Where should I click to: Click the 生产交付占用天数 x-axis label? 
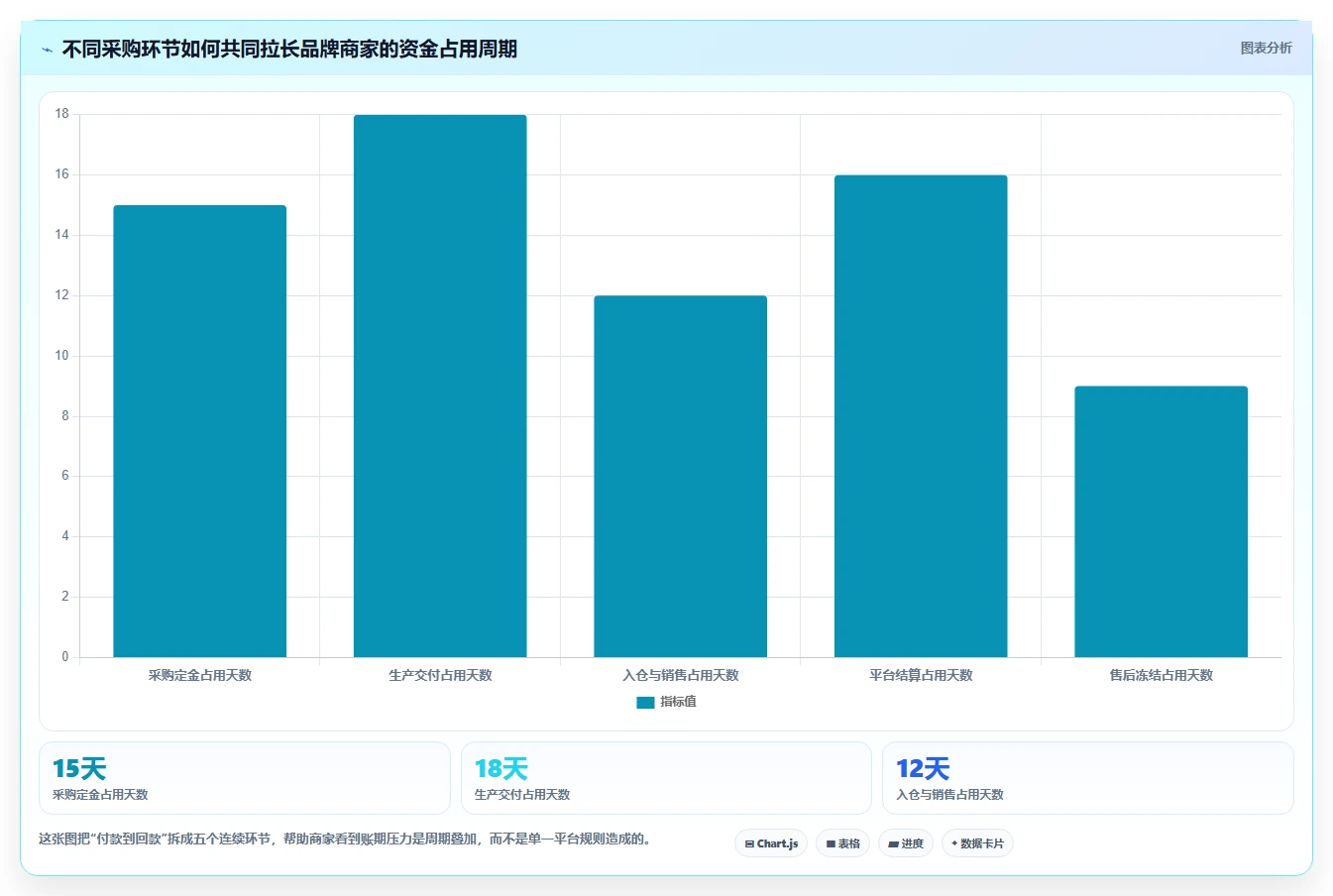[440, 675]
